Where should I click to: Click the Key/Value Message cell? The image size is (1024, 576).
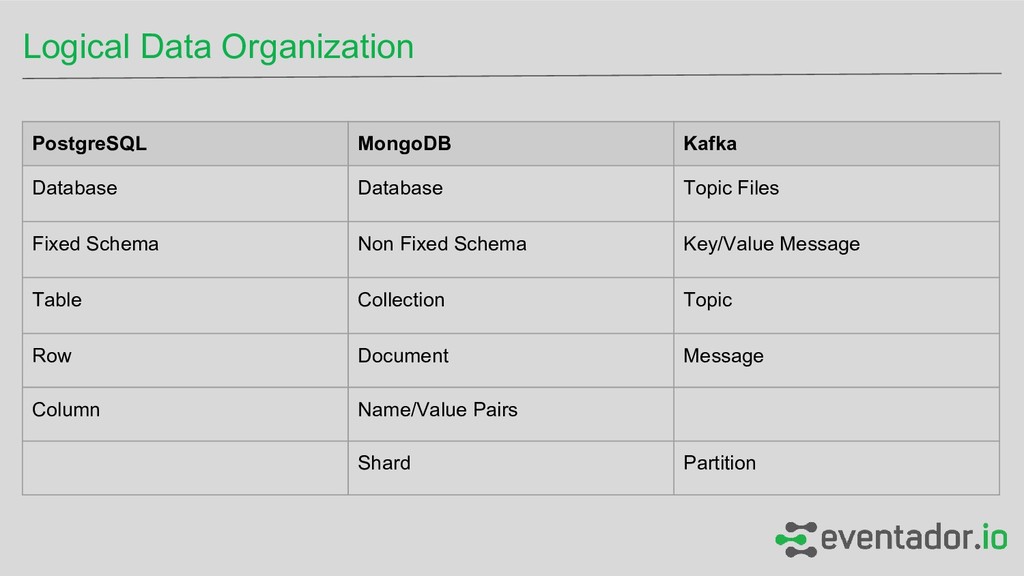[x=771, y=244]
